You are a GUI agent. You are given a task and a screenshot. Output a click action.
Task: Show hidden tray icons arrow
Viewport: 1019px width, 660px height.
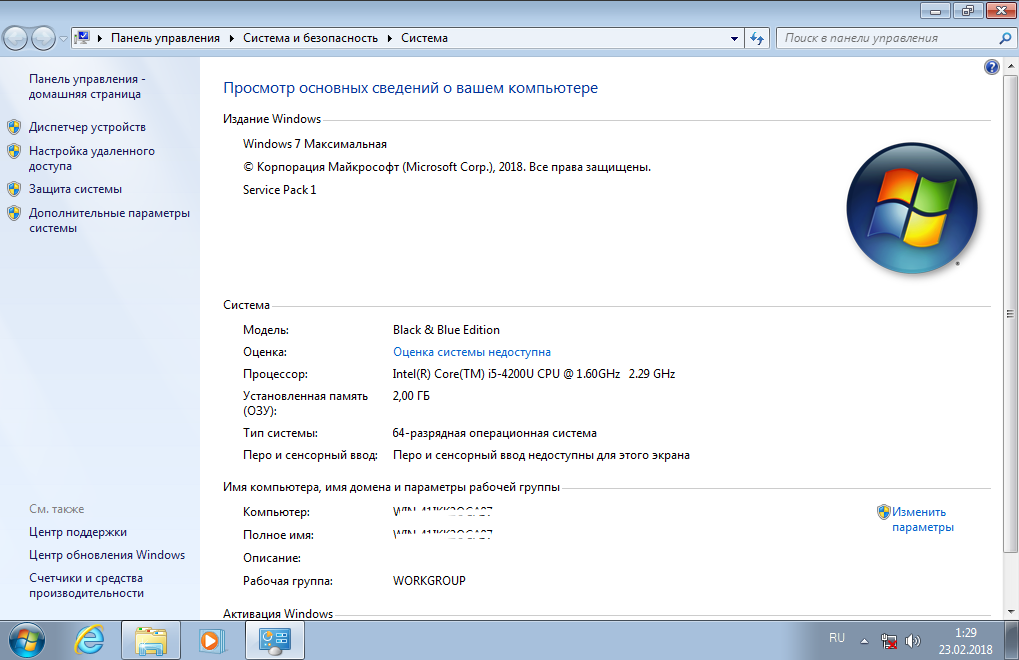point(864,641)
